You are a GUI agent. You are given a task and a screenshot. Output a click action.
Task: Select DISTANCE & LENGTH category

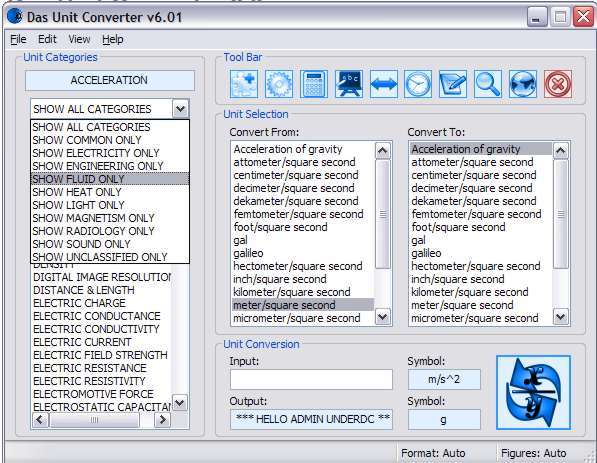click(102, 290)
